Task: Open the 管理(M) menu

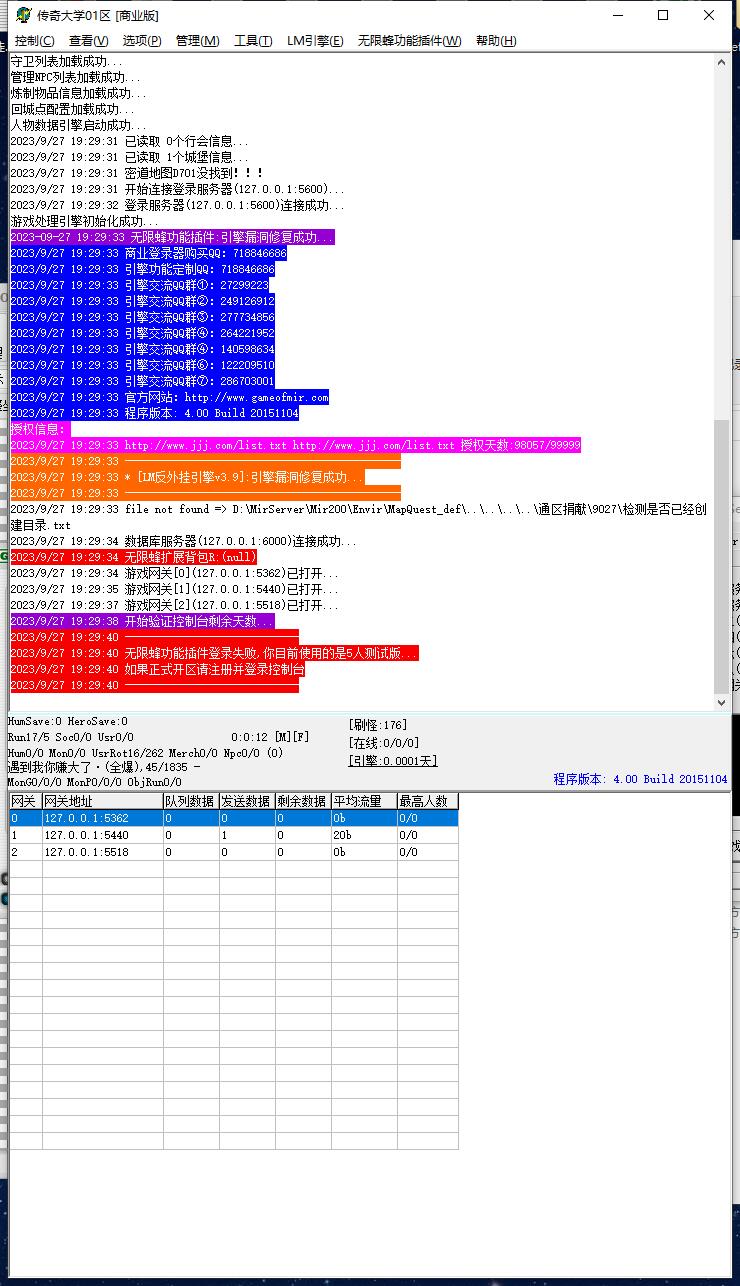Action: [x=197, y=41]
